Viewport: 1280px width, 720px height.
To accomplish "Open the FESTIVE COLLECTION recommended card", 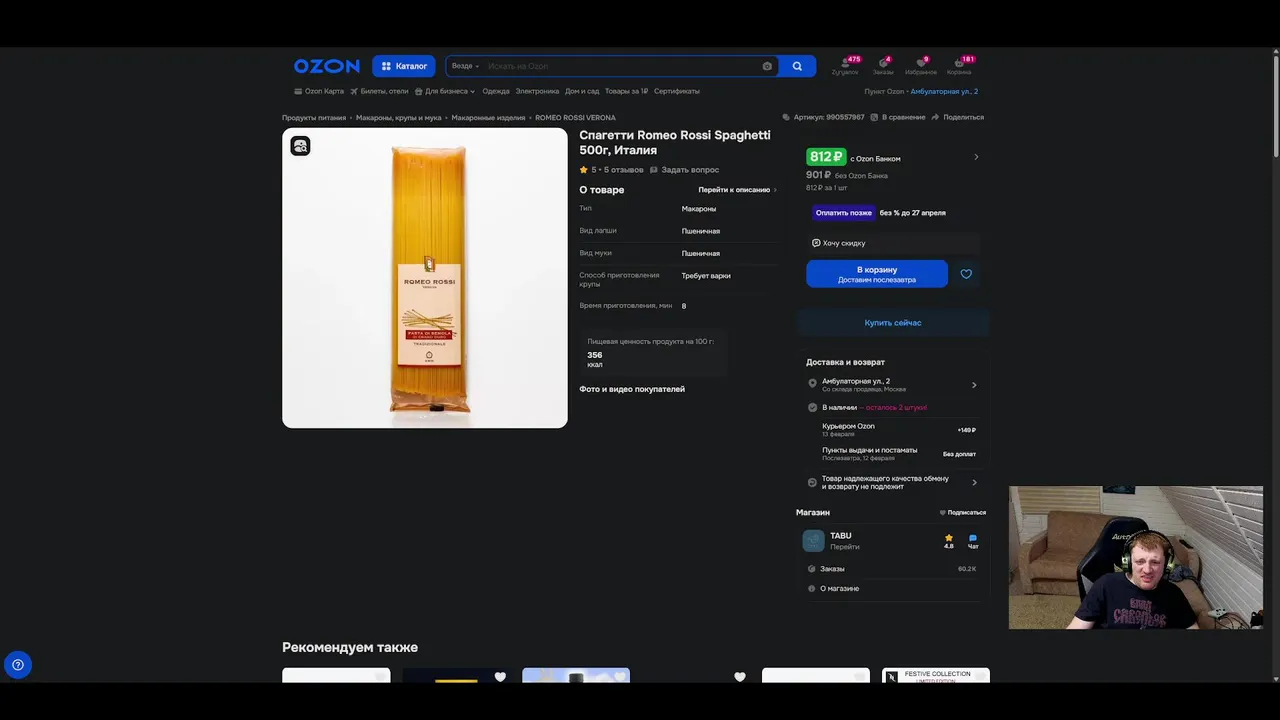I will point(936,676).
